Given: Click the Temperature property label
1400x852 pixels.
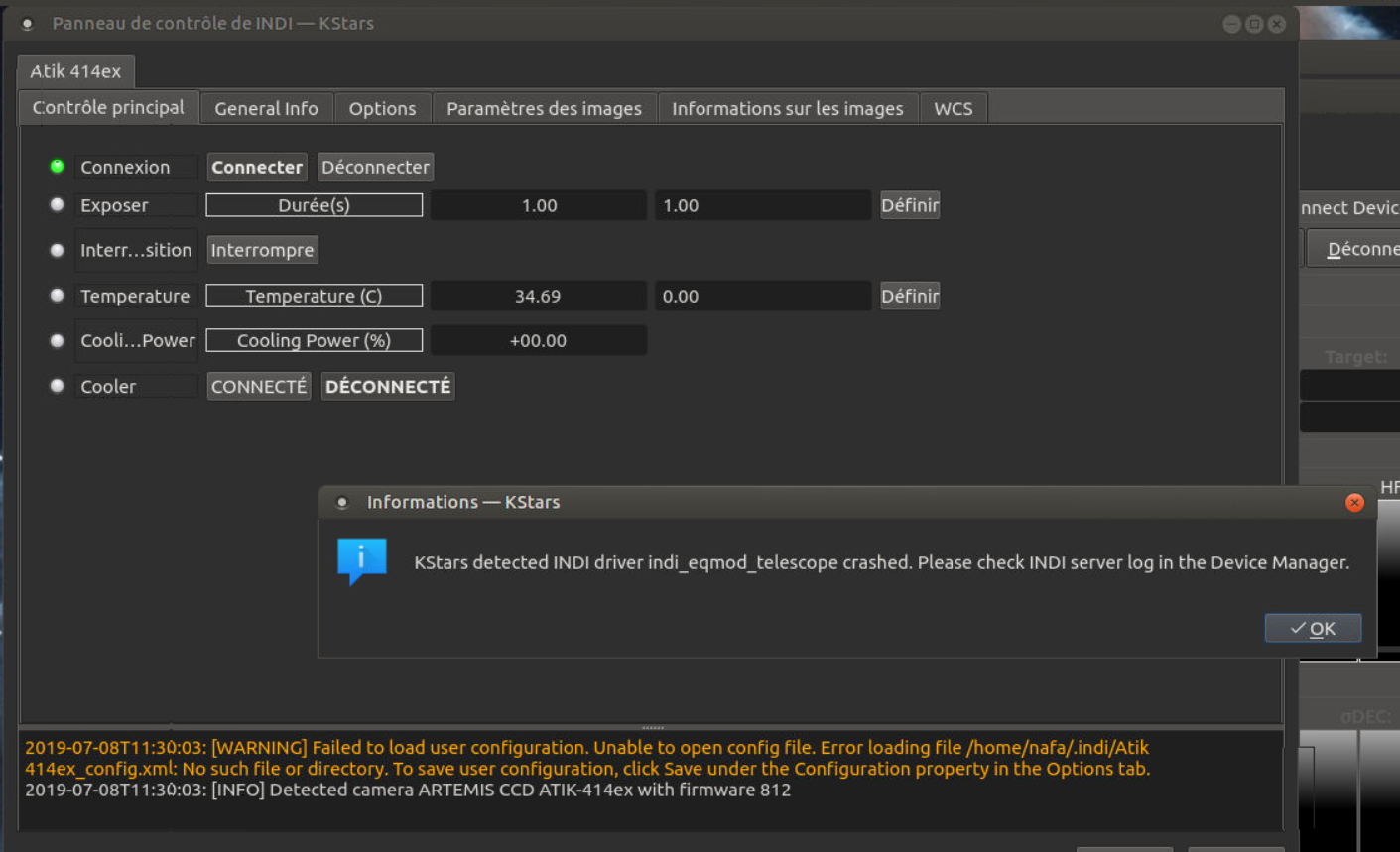Looking at the screenshot, I should click(136, 296).
